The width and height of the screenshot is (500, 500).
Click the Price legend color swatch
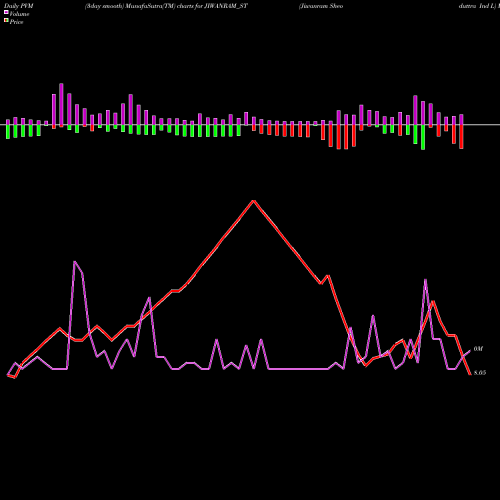coord(6,21)
